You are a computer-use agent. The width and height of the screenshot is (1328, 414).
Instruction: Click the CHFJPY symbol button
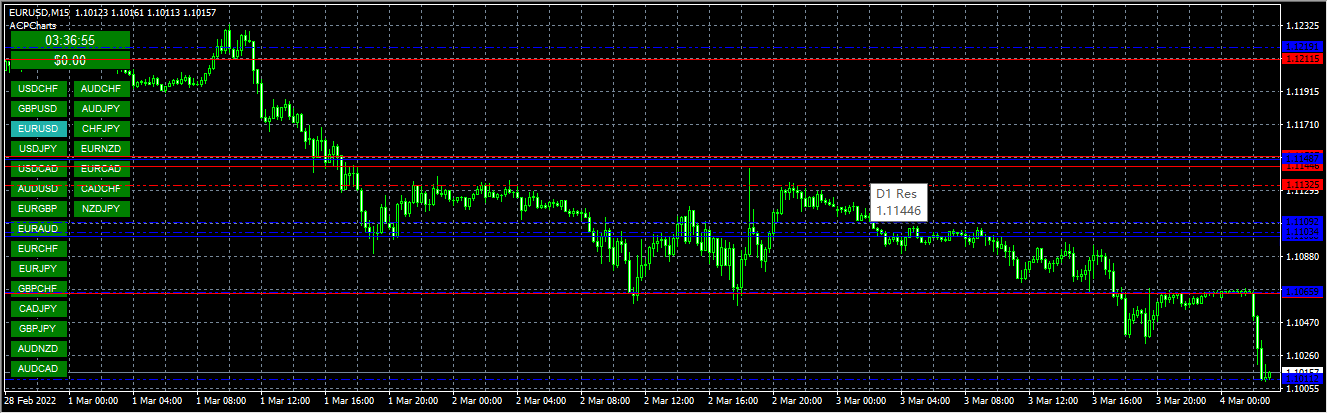click(x=101, y=128)
